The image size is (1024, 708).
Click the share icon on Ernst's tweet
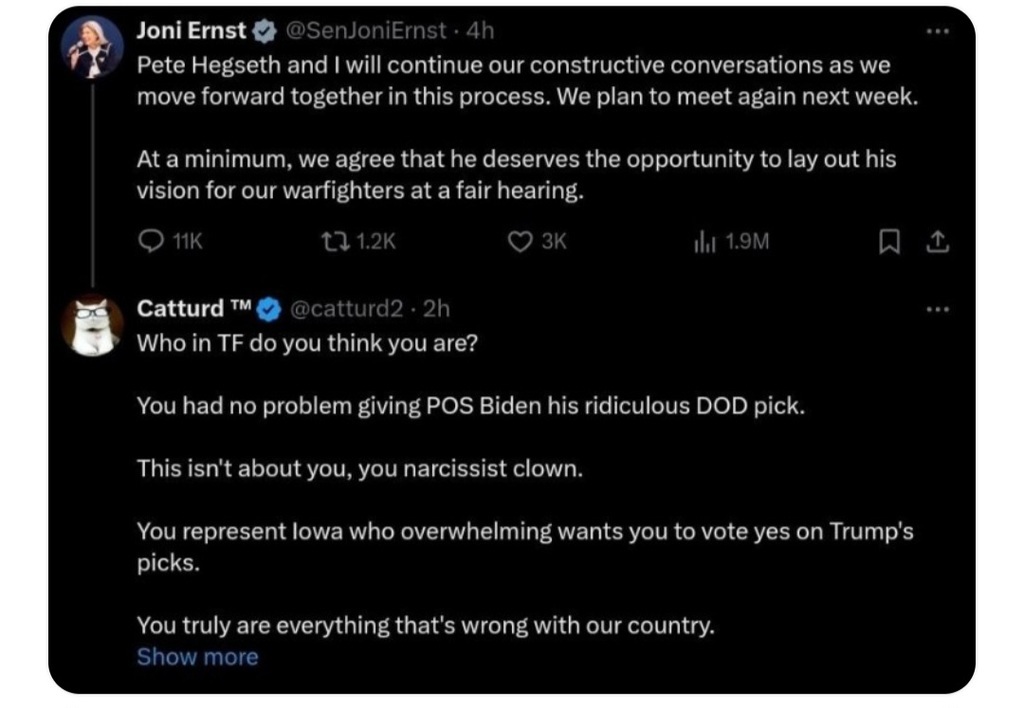coord(938,241)
